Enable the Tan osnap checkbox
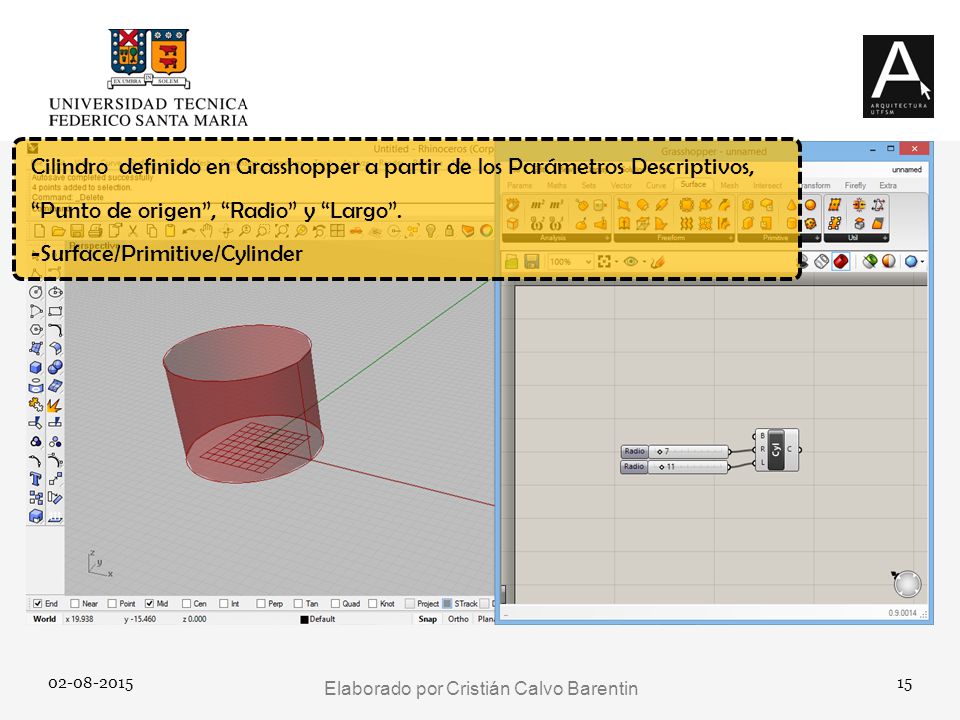The height and width of the screenshot is (720, 960). click(298, 604)
